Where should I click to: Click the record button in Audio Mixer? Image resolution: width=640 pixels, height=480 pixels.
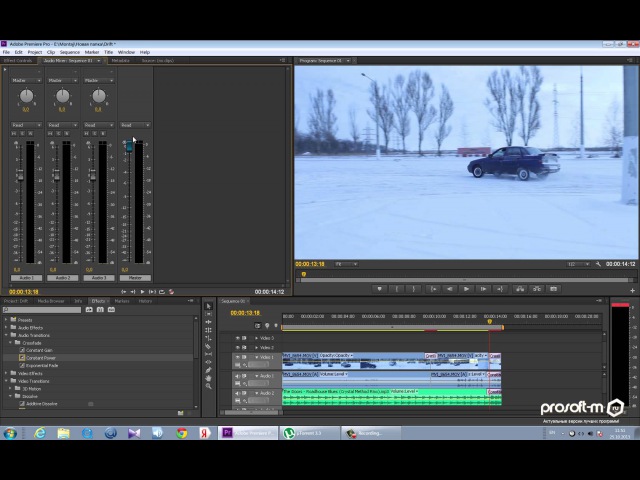171,291
